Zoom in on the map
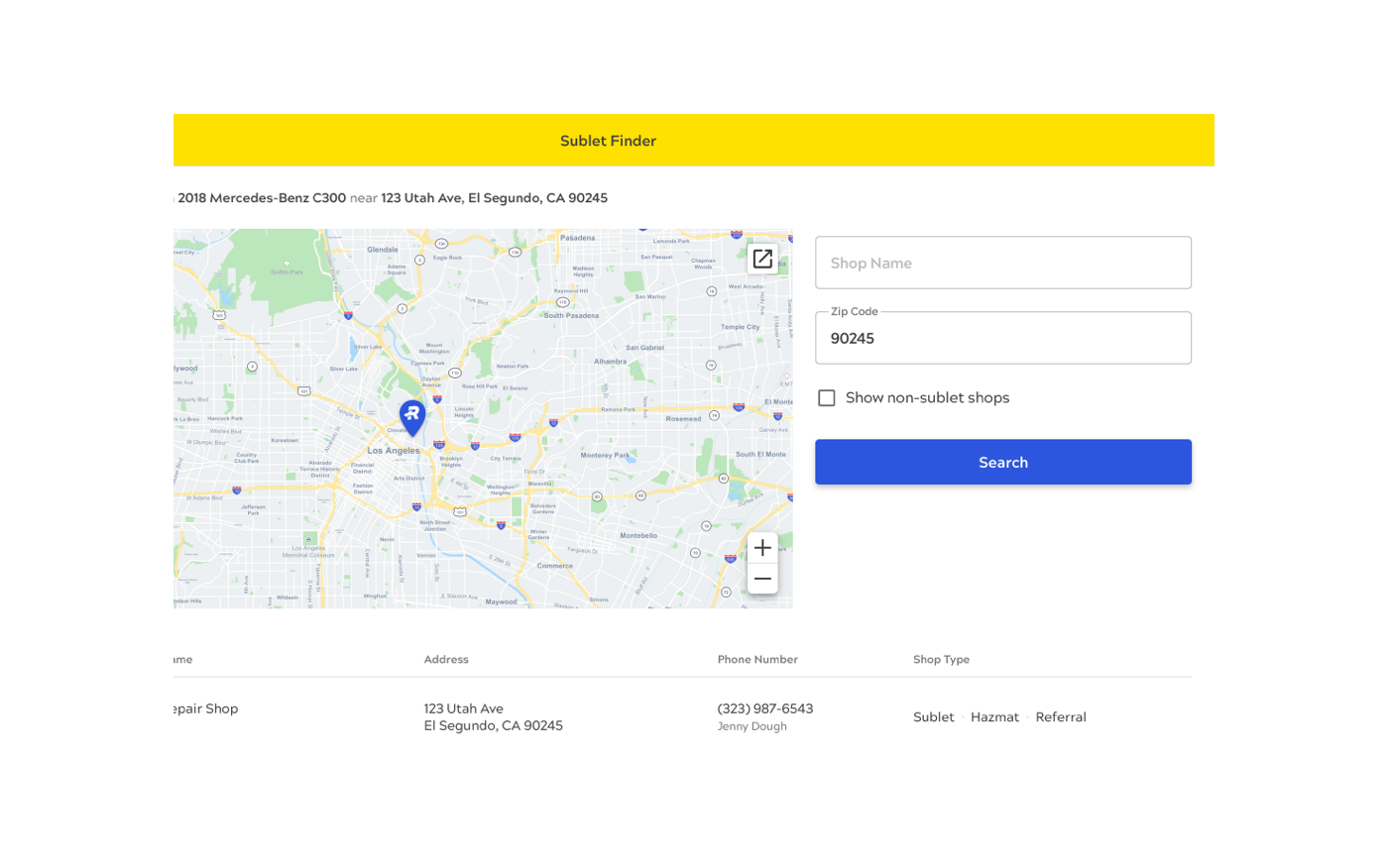 (x=762, y=548)
